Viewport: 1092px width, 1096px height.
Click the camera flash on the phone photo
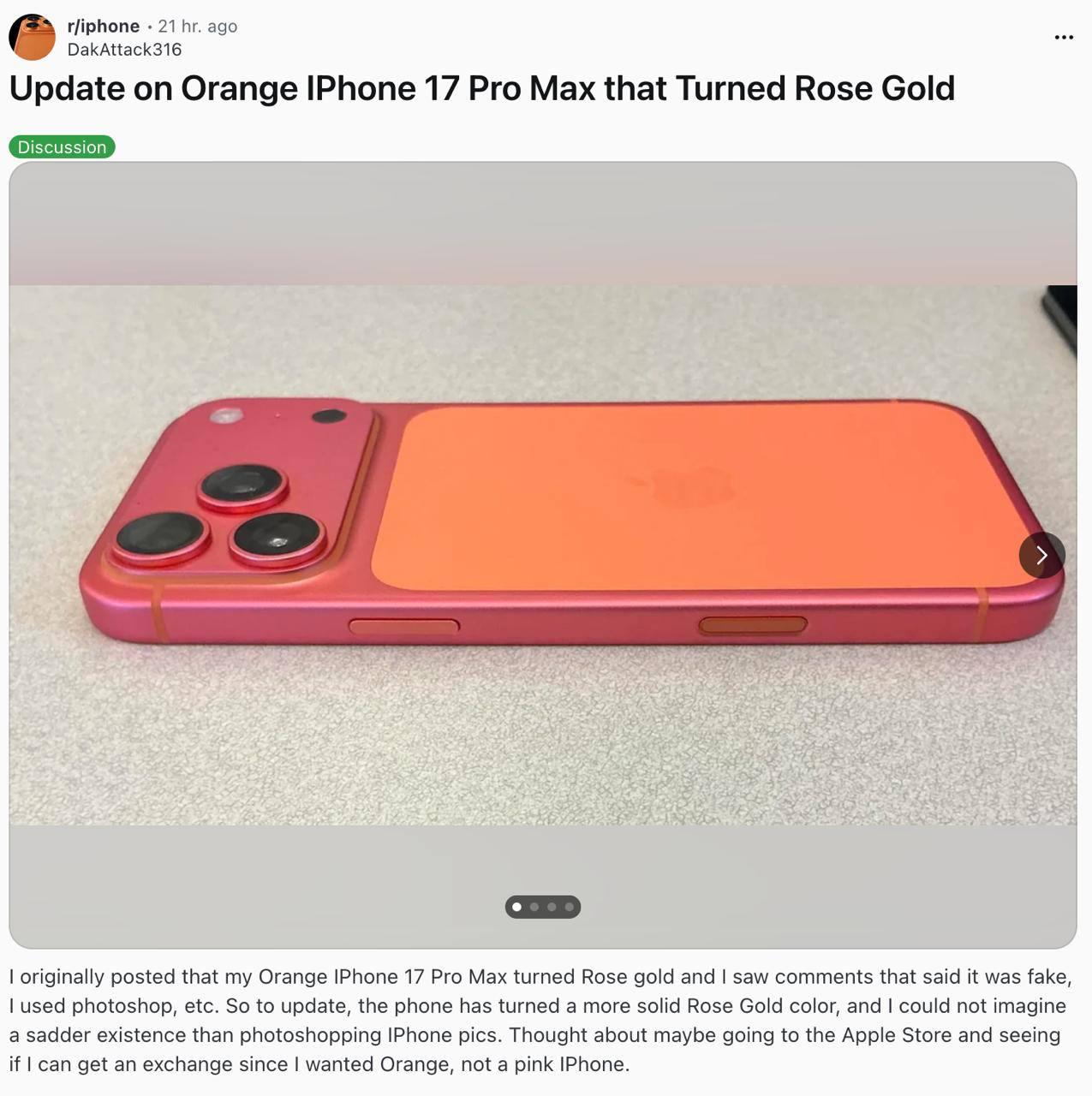[x=227, y=416]
